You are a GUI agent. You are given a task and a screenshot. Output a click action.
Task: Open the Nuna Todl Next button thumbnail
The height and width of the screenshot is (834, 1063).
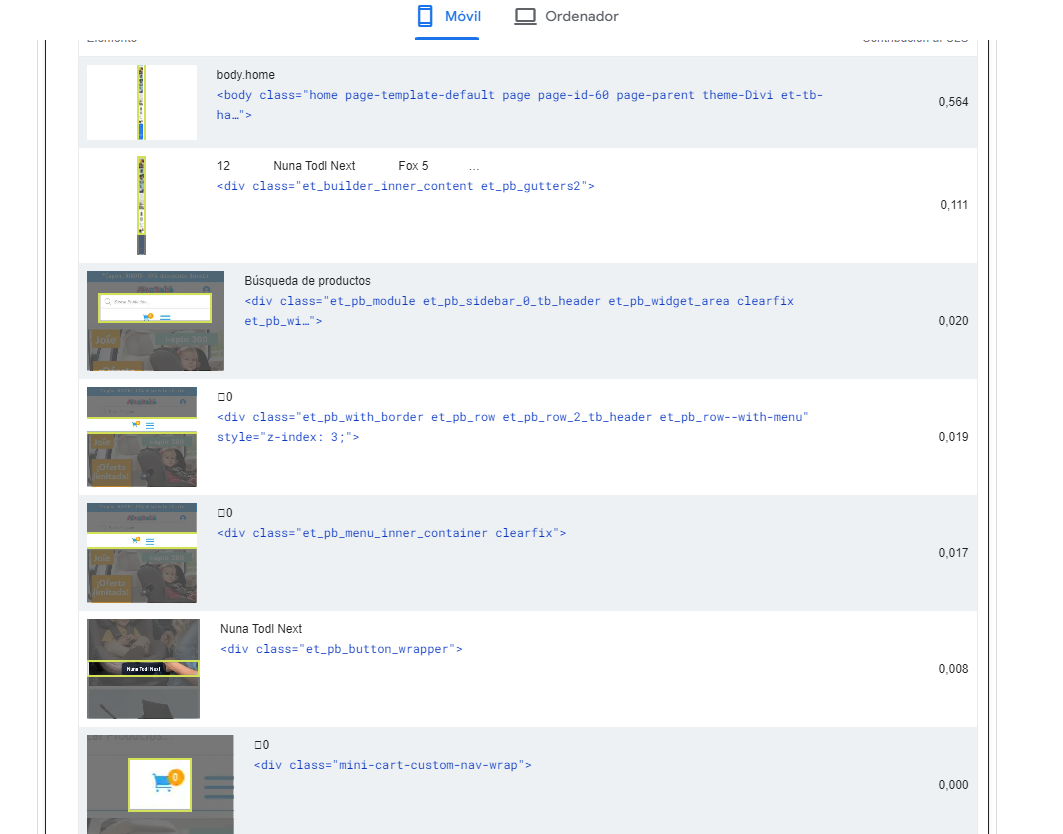click(143, 669)
